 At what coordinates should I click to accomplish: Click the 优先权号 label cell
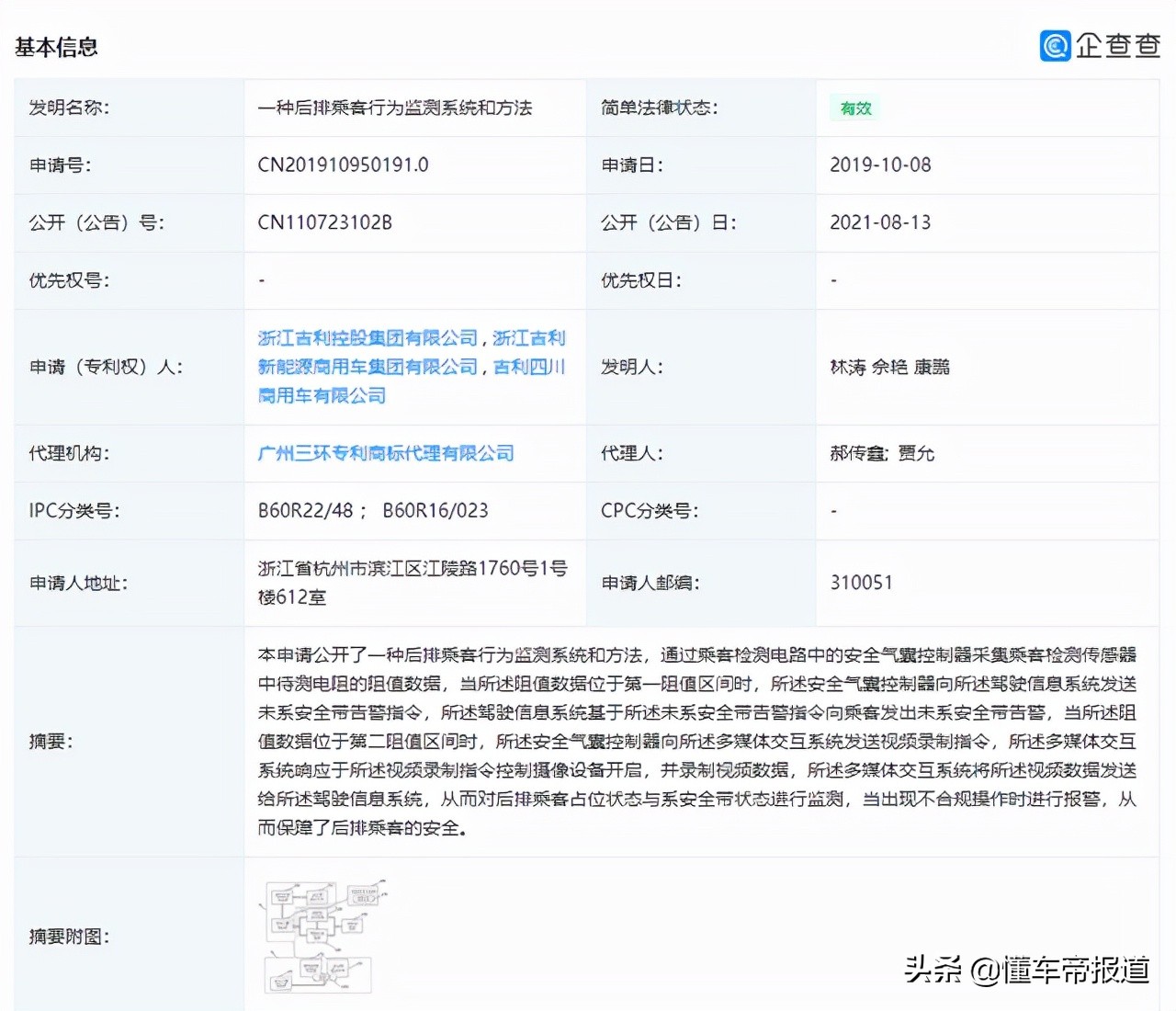[130, 280]
